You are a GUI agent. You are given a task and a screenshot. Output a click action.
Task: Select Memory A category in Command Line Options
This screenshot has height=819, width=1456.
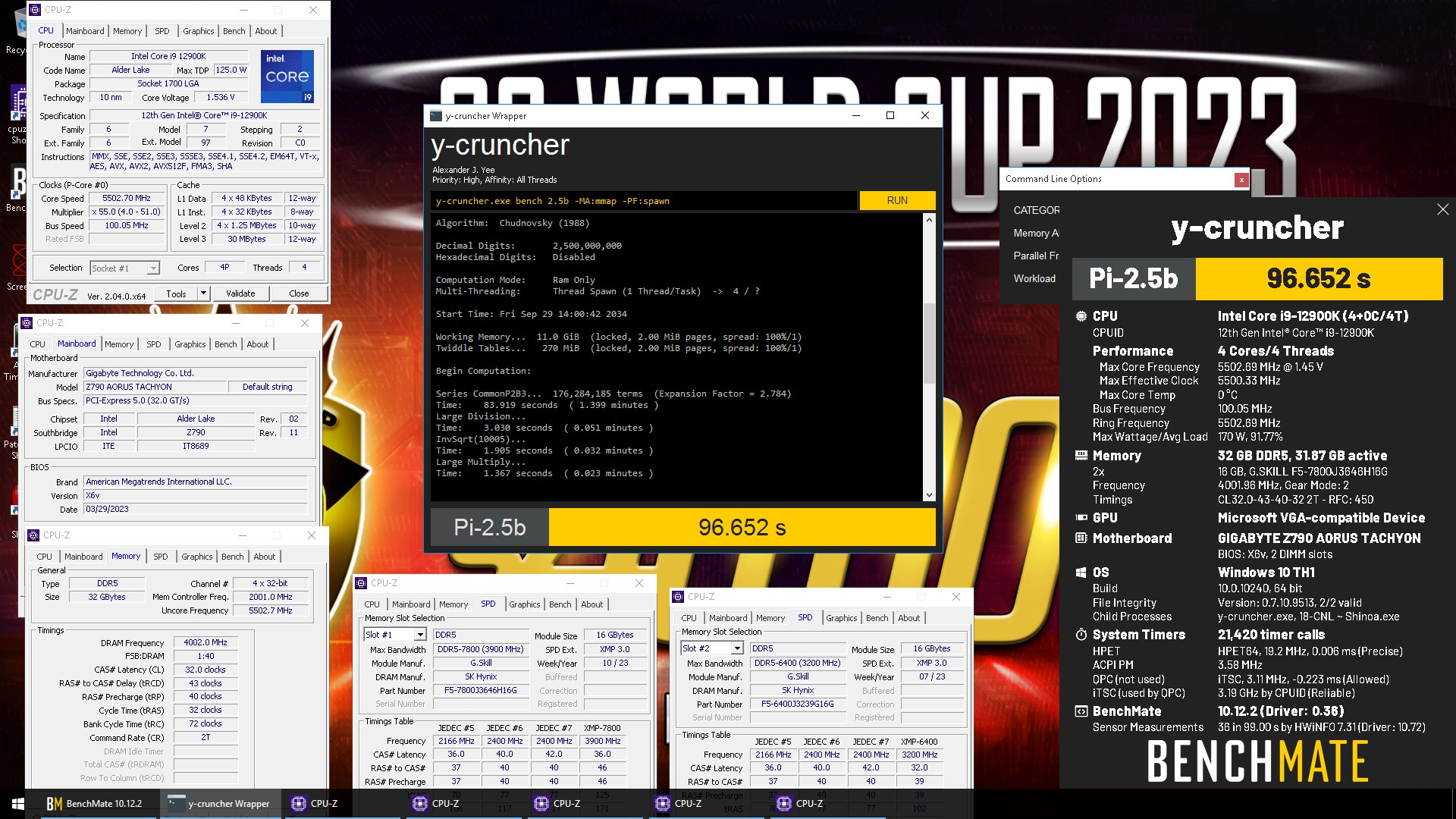point(1036,234)
